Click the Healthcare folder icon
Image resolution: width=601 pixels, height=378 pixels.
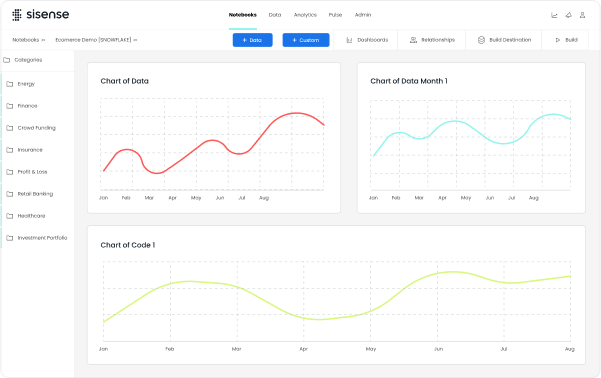[10, 216]
